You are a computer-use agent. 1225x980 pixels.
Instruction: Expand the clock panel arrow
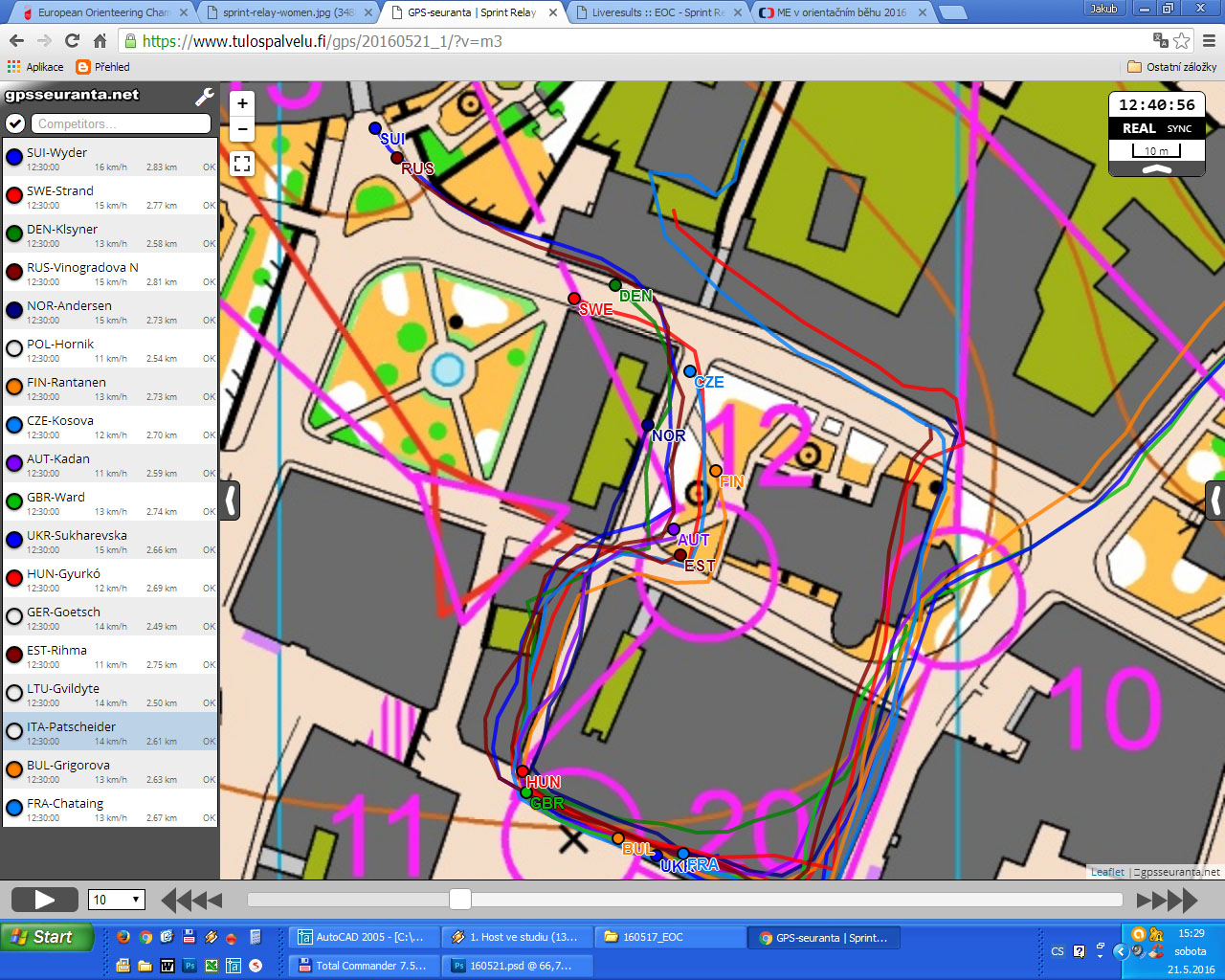point(1157,168)
